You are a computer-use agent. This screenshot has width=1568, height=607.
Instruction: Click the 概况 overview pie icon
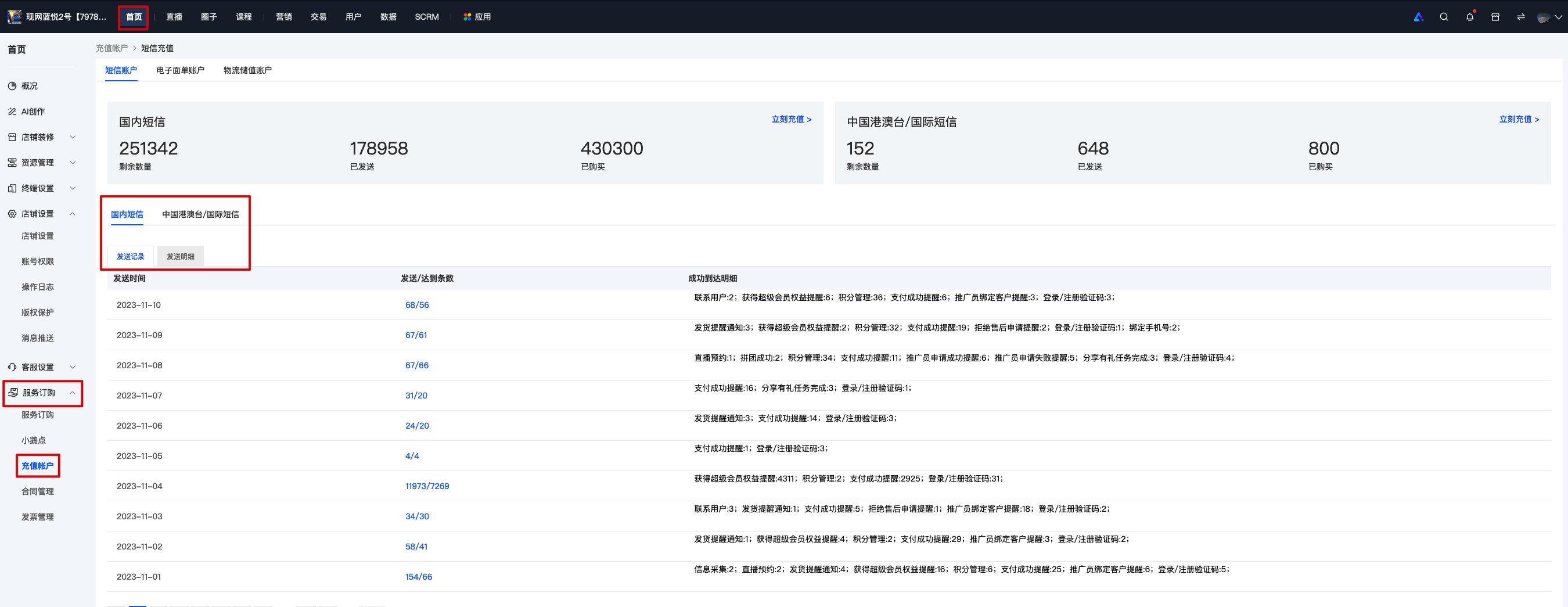click(x=12, y=86)
